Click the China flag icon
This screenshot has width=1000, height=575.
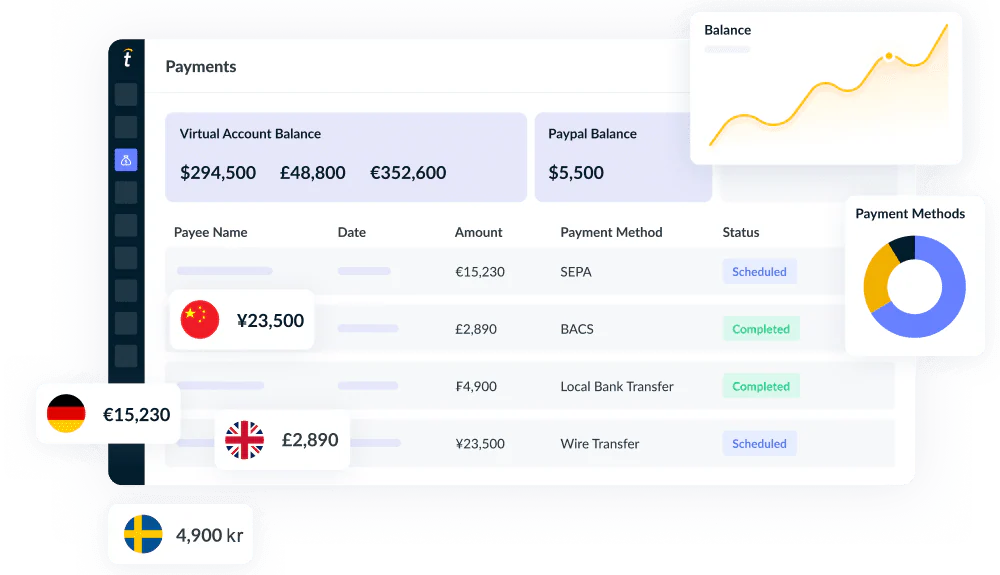pos(200,319)
